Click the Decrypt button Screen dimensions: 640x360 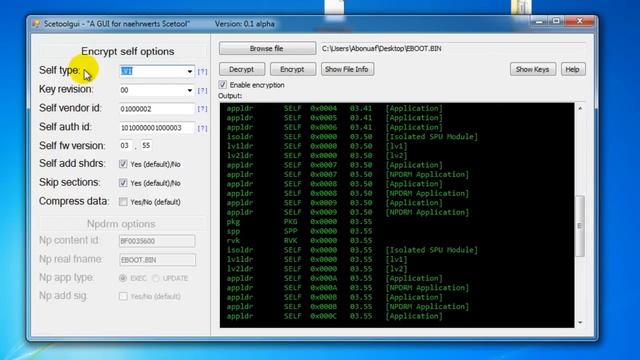coord(242,69)
